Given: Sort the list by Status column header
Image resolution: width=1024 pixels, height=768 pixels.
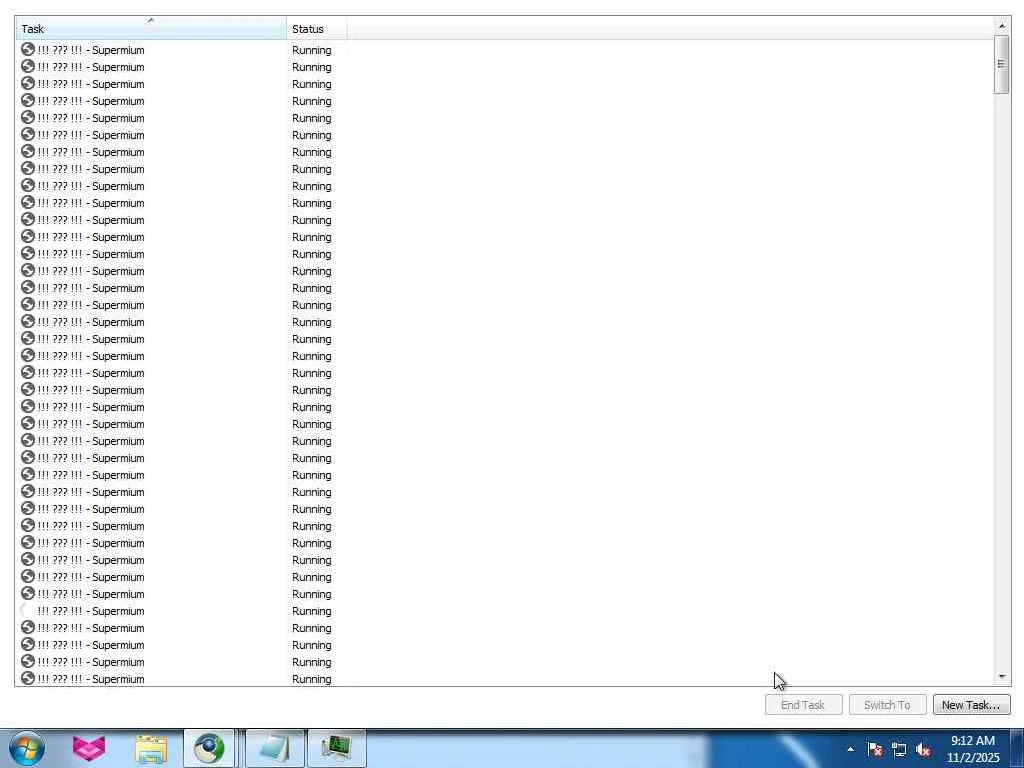Looking at the screenshot, I should (317, 29).
